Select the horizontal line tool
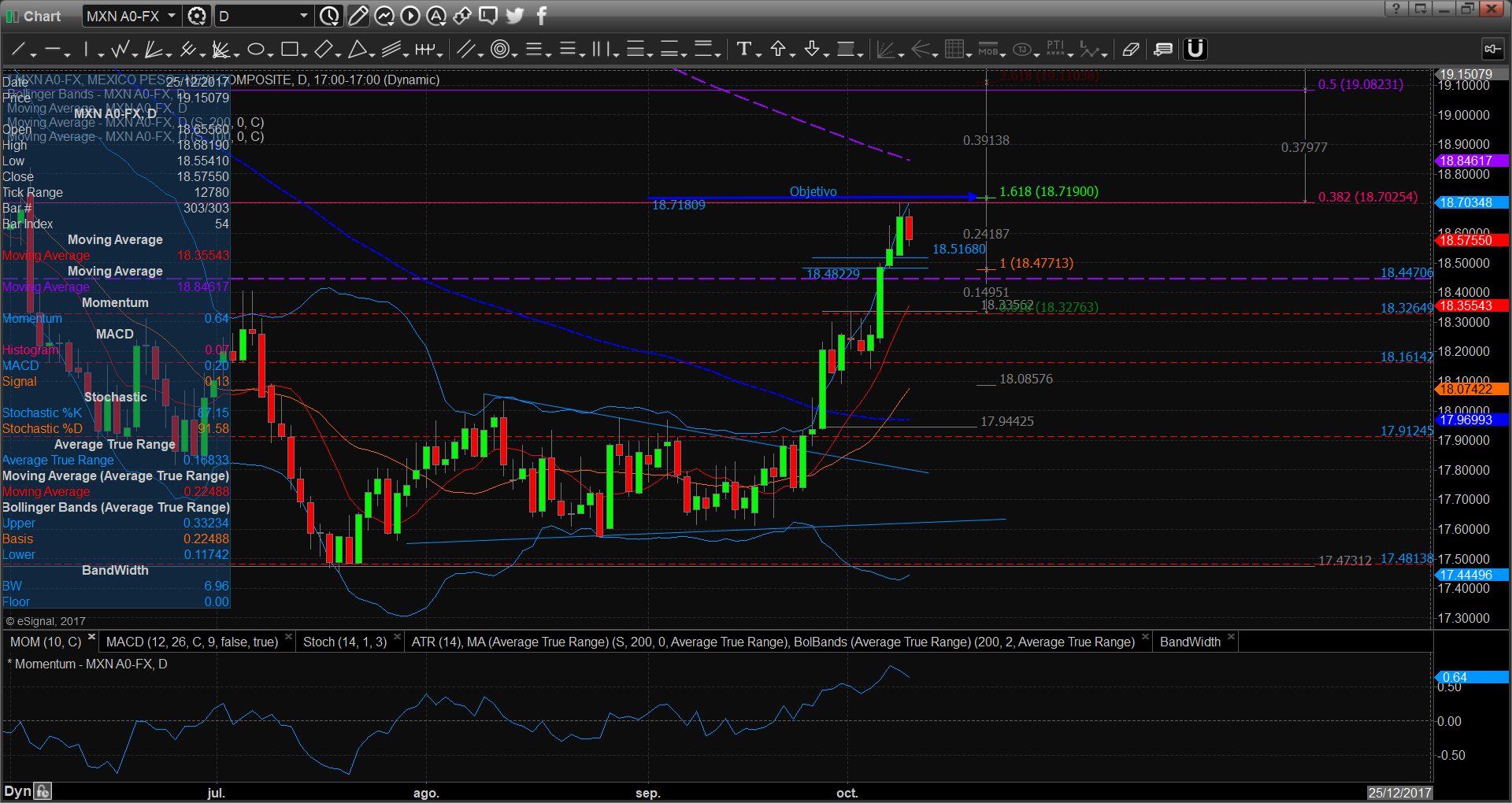1512x803 pixels. (x=53, y=50)
